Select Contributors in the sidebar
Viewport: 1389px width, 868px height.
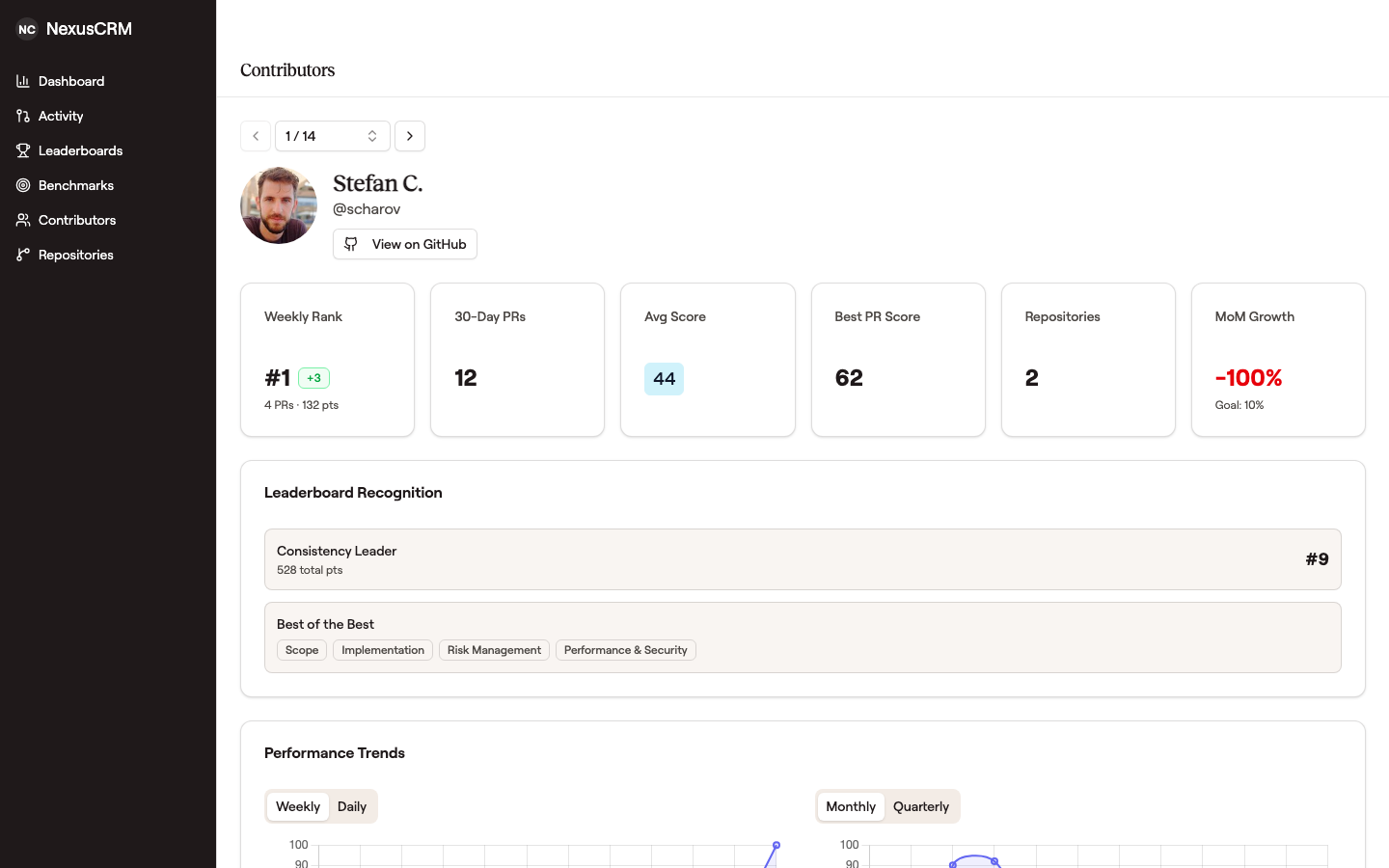[x=108, y=220]
